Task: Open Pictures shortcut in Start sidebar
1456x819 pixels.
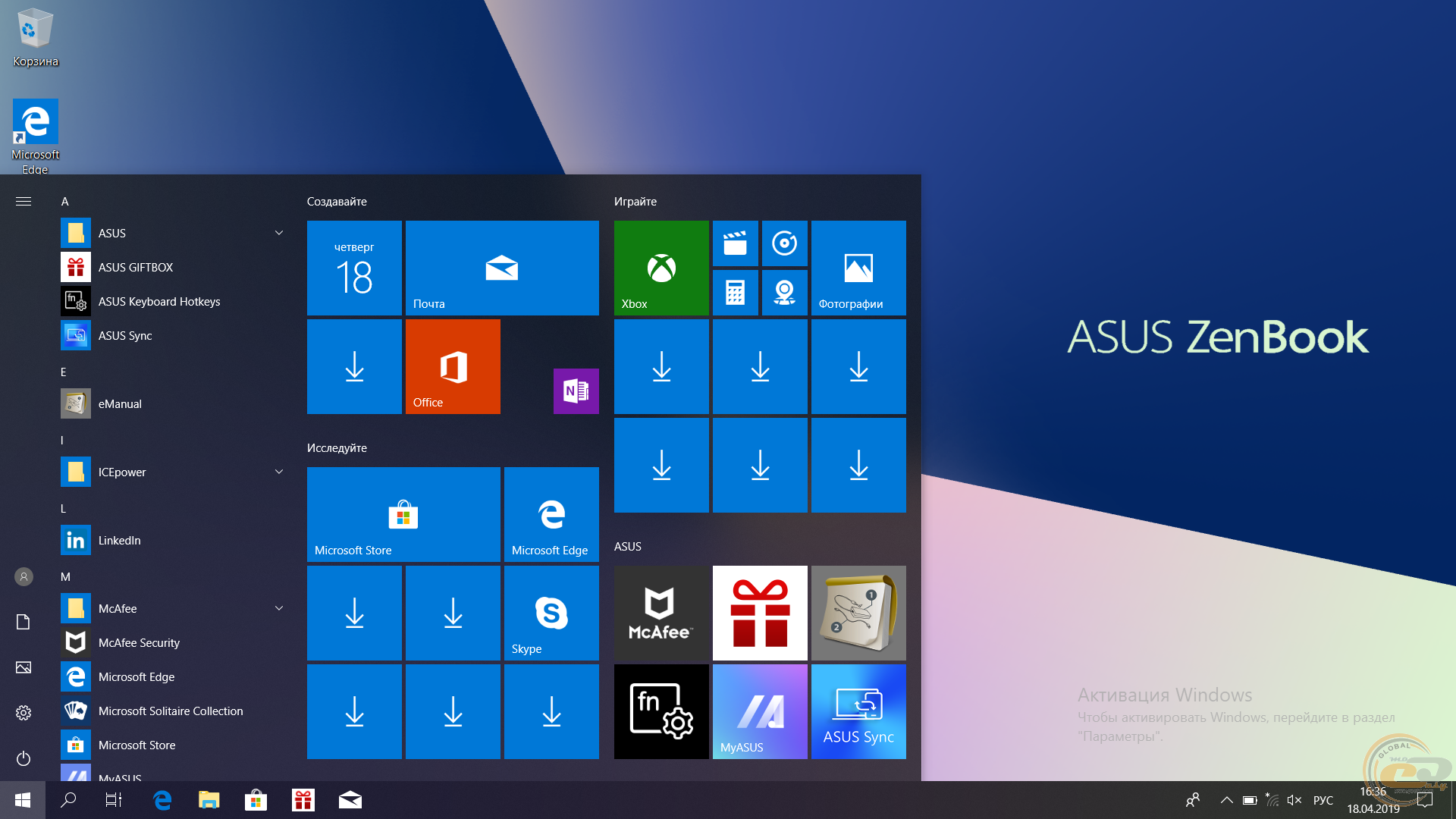Action: click(24, 667)
